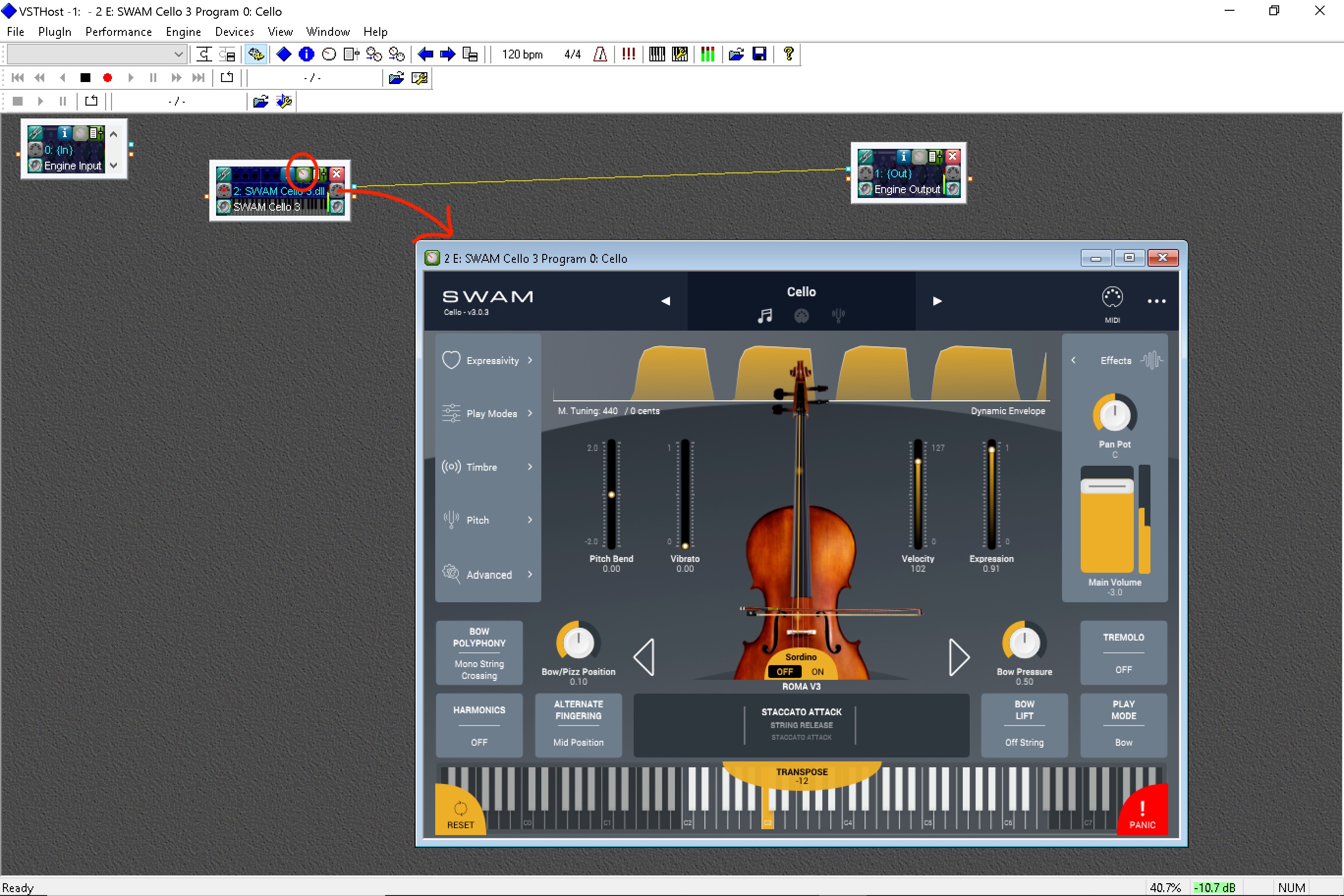The width and height of the screenshot is (1344, 896).
Task: Show the green level meter bars icon
Action: coord(707,55)
